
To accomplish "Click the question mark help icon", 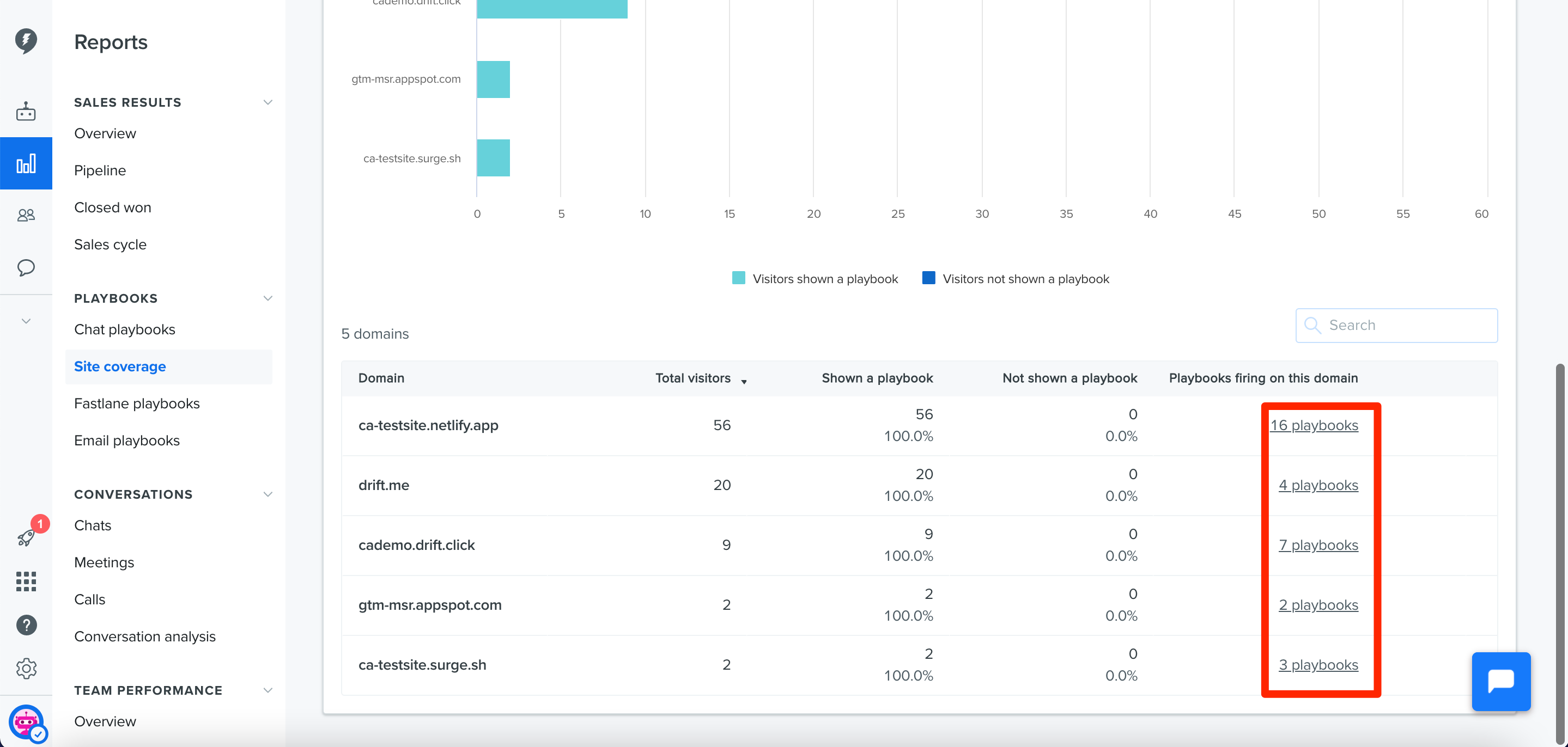I will 26,624.
